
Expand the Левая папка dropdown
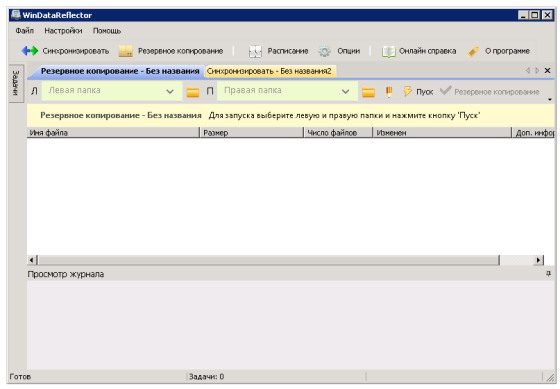[170, 91]
